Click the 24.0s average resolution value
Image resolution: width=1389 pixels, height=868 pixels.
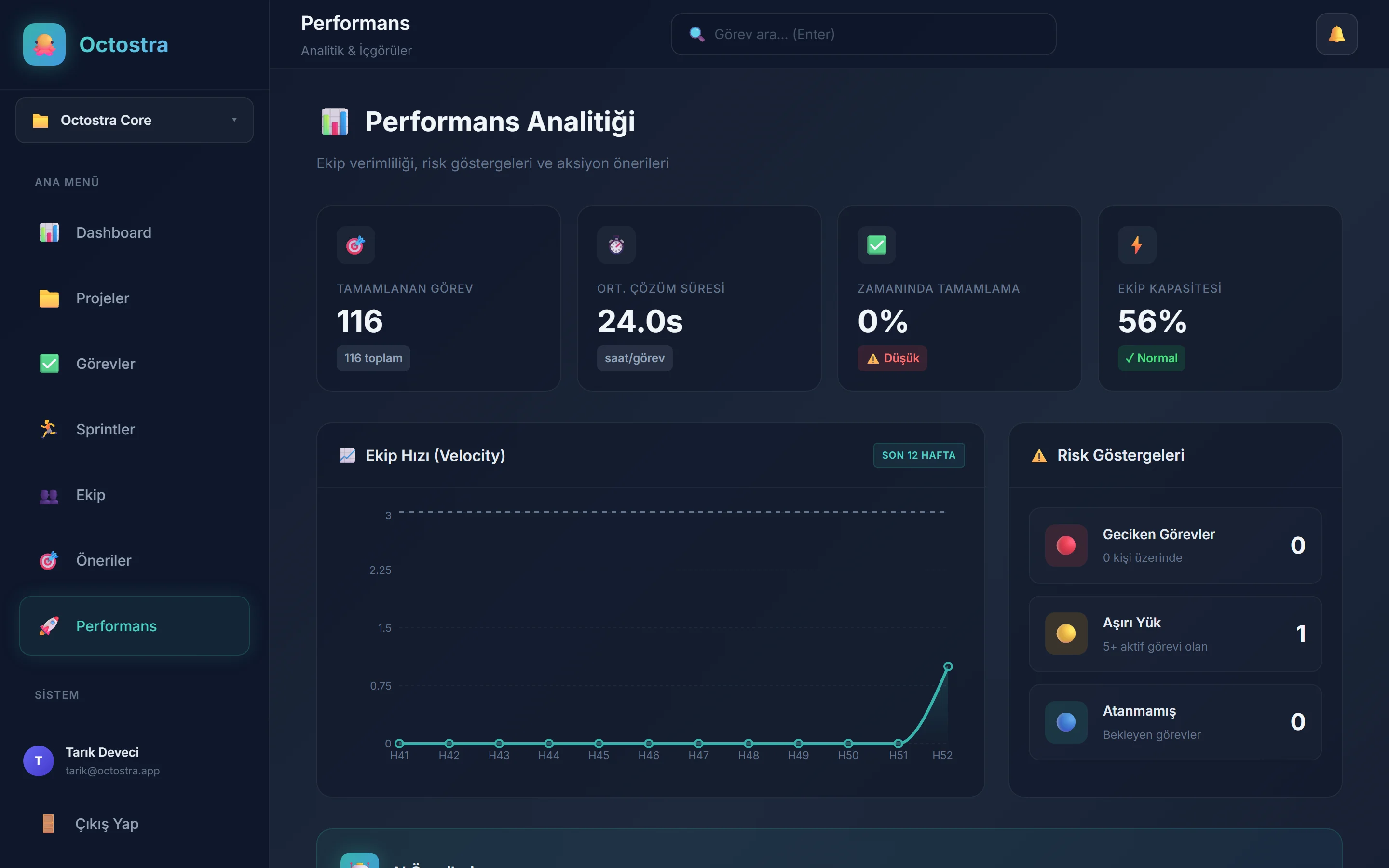(x=640, y=321)
